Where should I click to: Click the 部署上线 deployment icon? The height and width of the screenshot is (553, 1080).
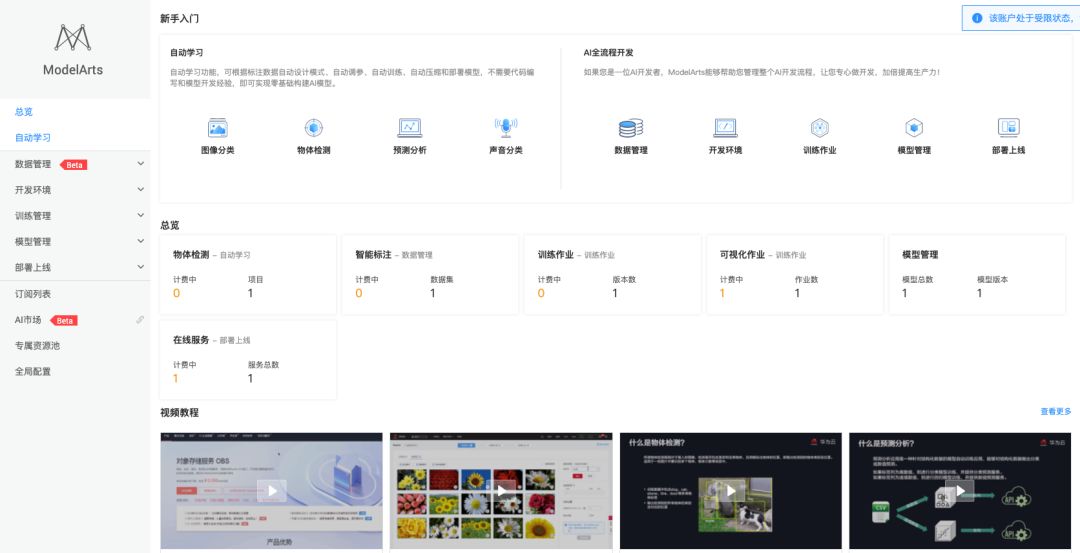tap(1008, 128)
